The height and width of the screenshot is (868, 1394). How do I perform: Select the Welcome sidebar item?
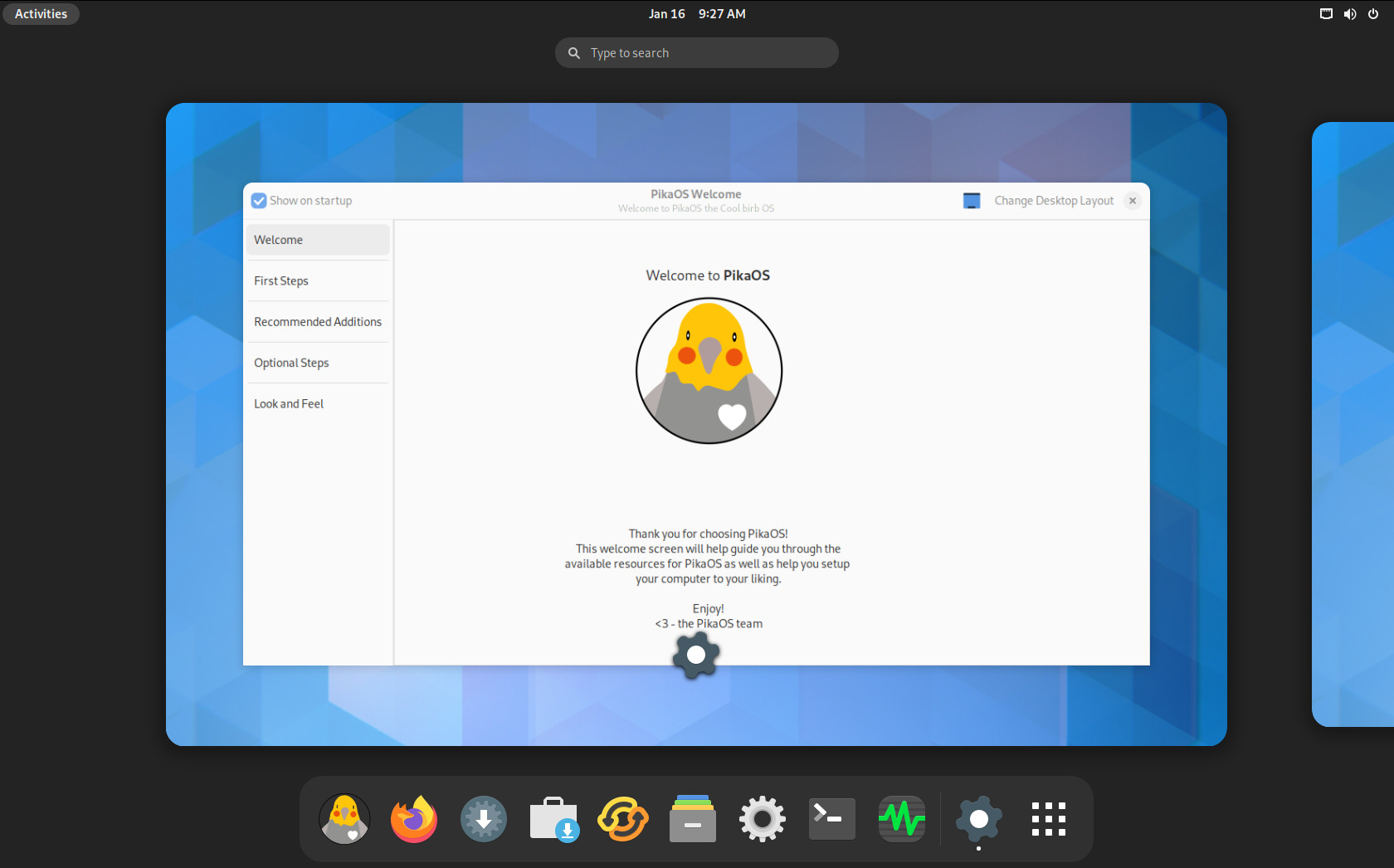click(x=318, y=240)
